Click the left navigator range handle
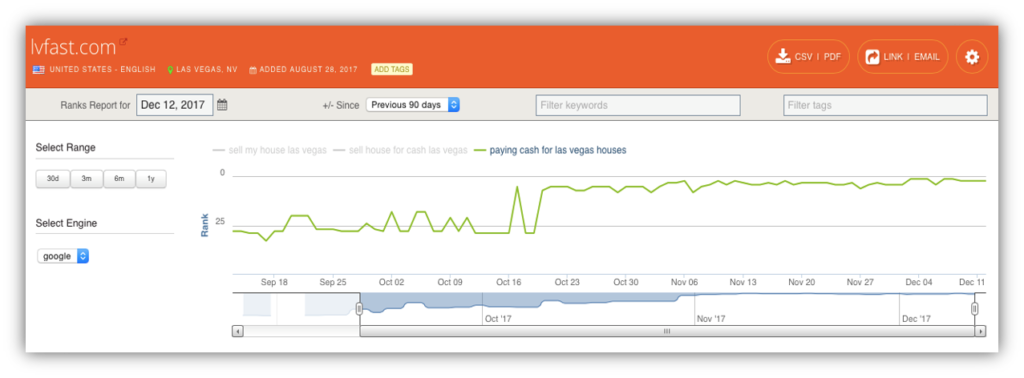The image size is (1024, 378). 359,309
